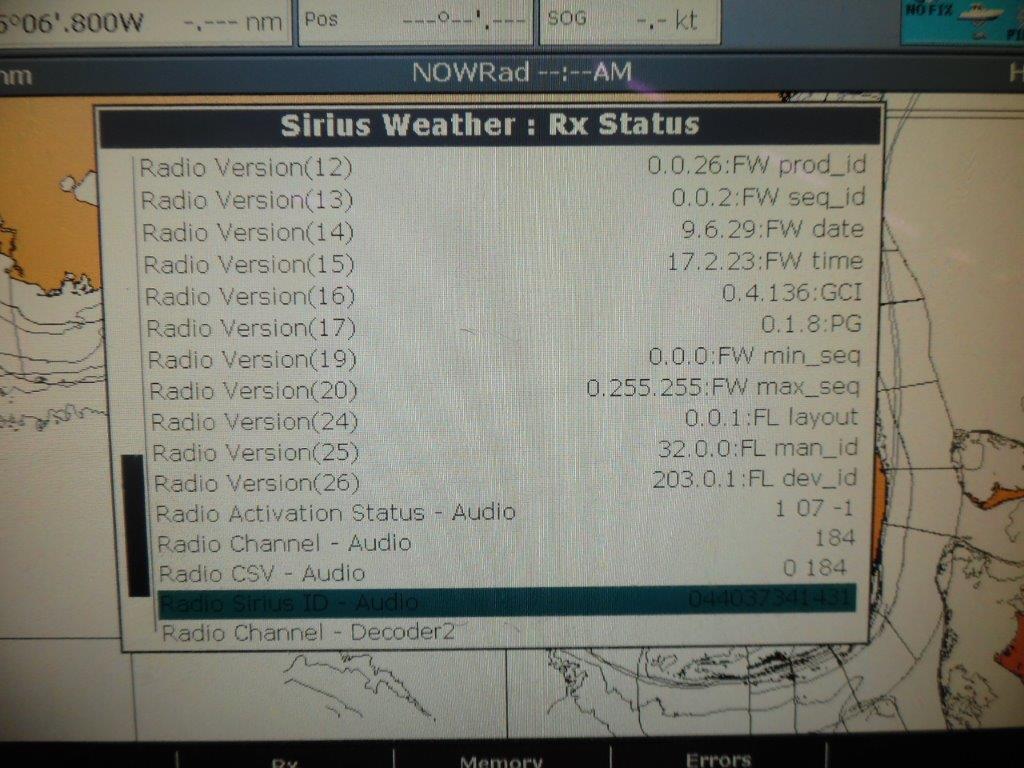Select the 0.0.2:FW seq_id value

[768, 197]
